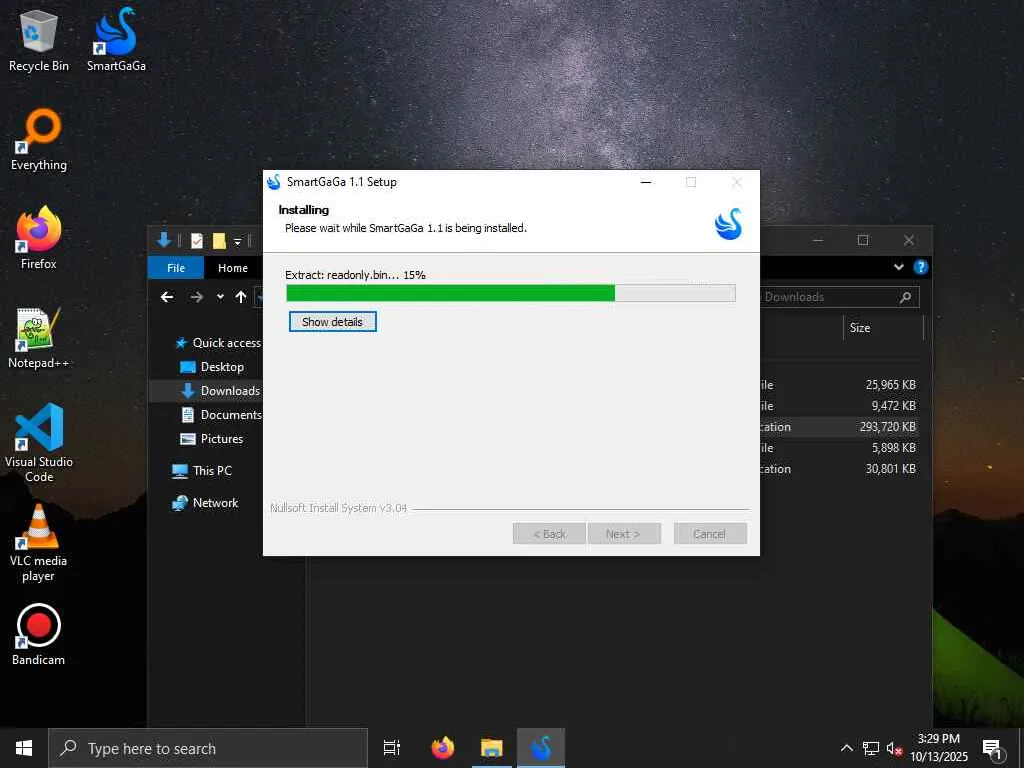Open VLC media player shortcut
The width and height of the screenshot is (1024, 768).
(39, 543)
